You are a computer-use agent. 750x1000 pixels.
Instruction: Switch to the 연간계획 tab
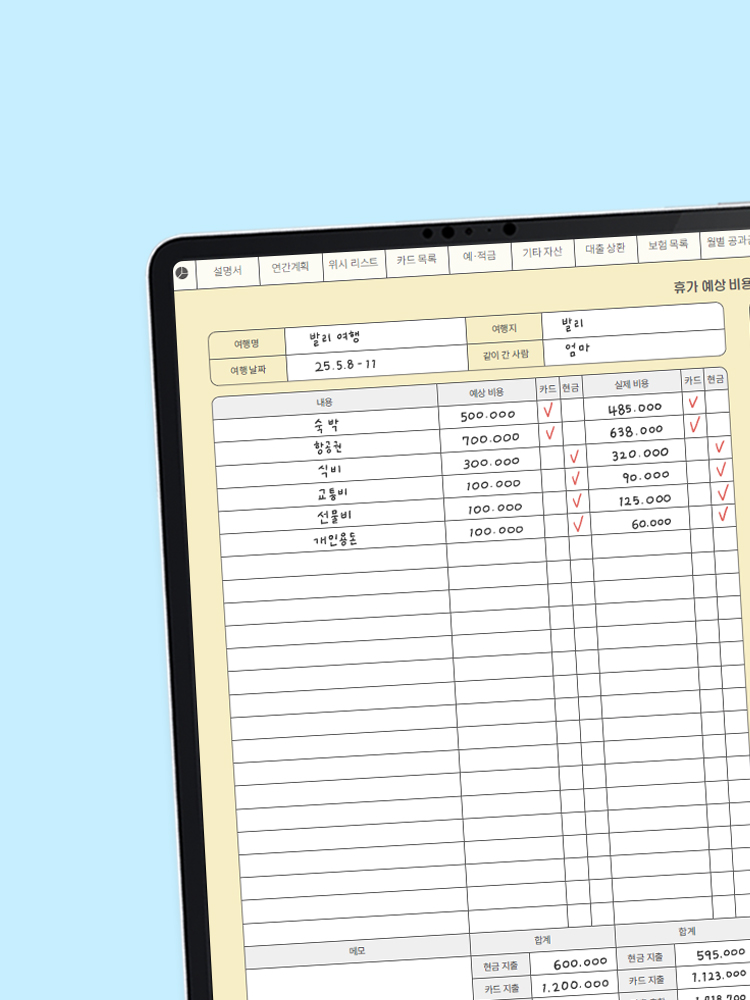click(290, 267)
